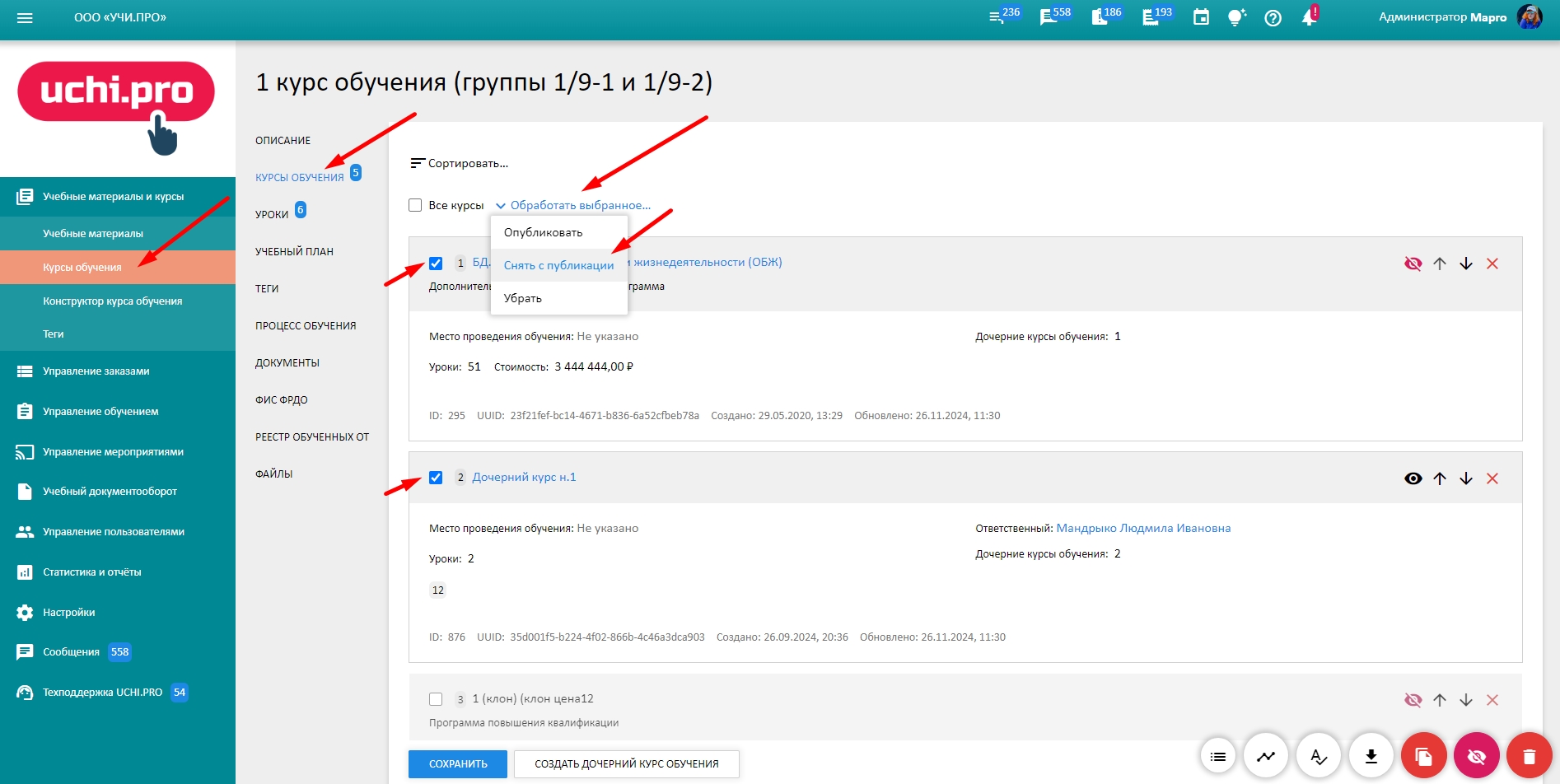Remove the ОБЖ course with red X
The height and width of the screenshot is (784, 1560).
click(x=1492, y=264)
